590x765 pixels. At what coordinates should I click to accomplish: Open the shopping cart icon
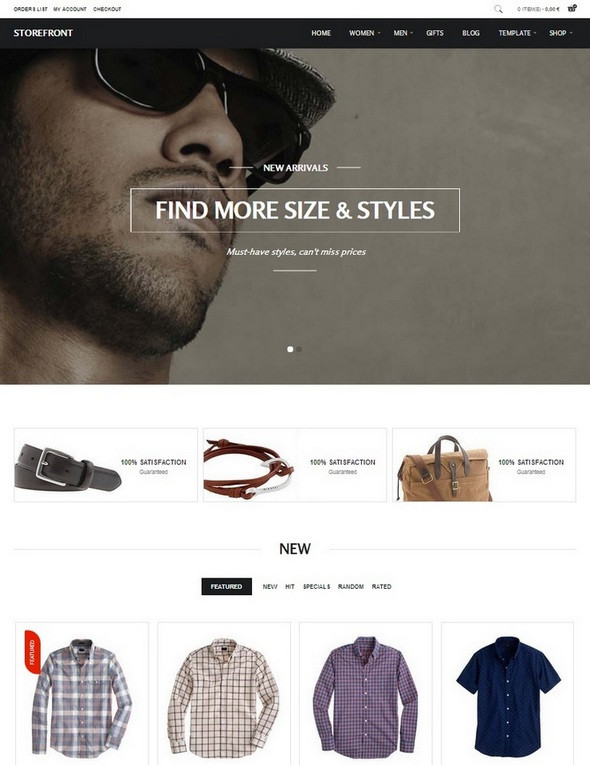pyautogui.click(x=572, y=8)
